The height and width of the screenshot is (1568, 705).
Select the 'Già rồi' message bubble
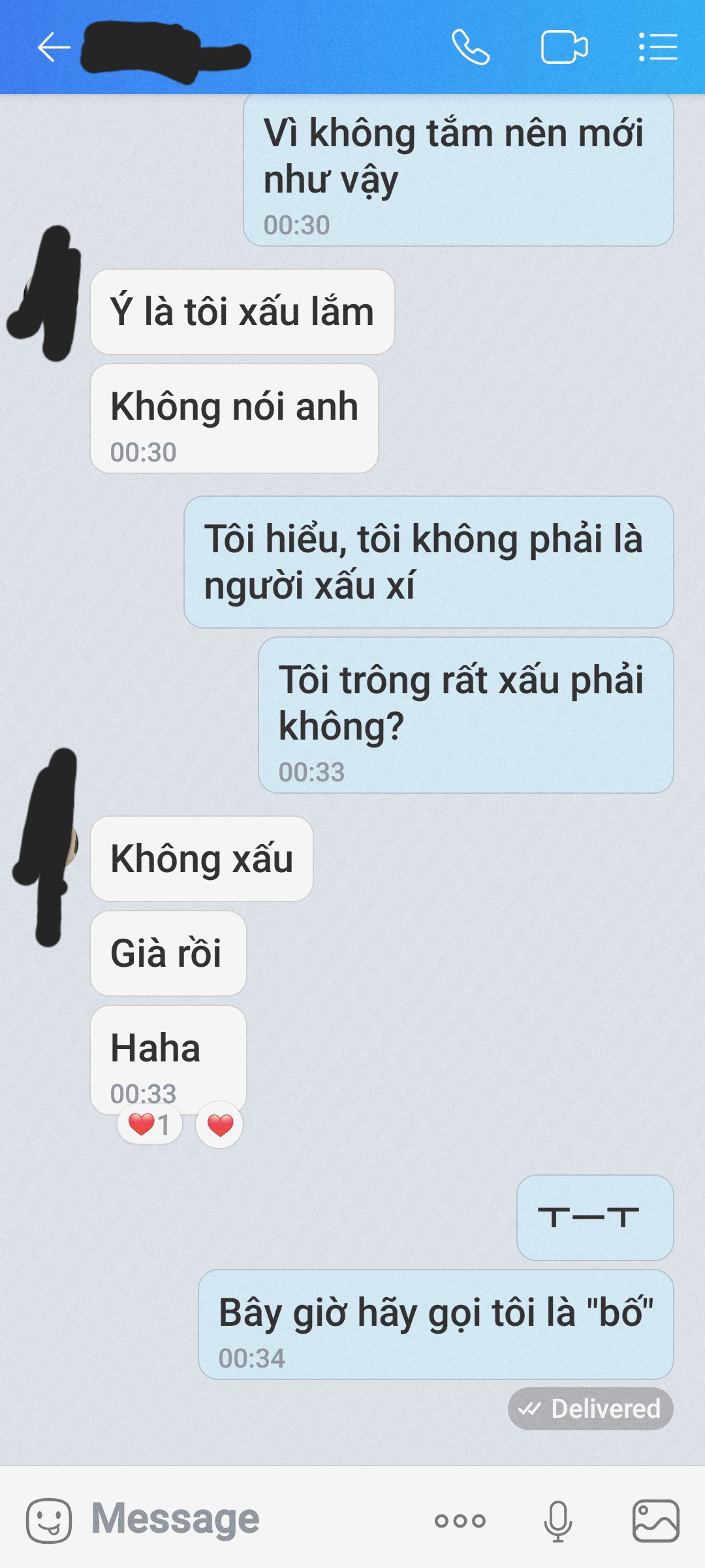click(168, 953)
